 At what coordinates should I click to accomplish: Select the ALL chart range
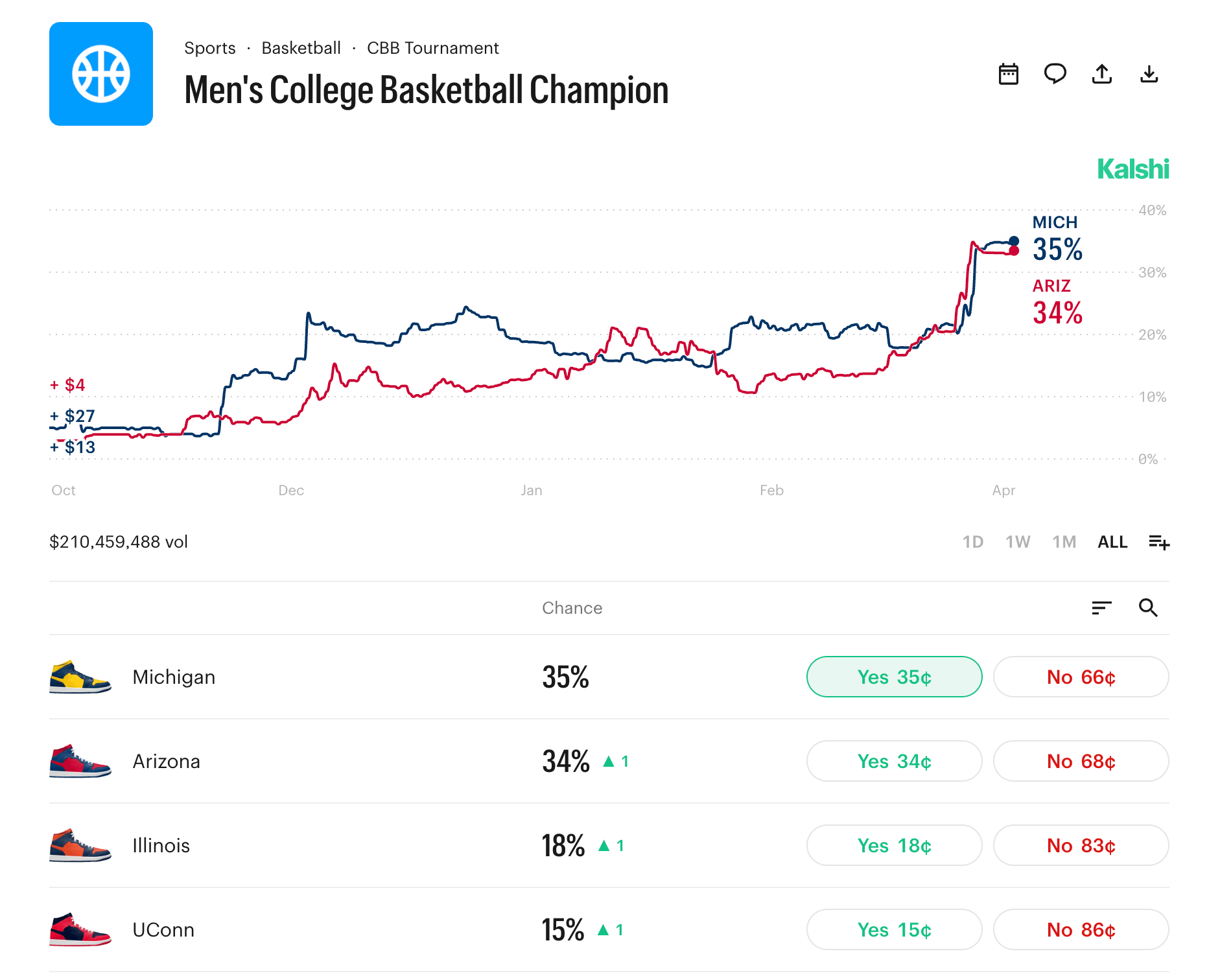(x=1112, y=542)
